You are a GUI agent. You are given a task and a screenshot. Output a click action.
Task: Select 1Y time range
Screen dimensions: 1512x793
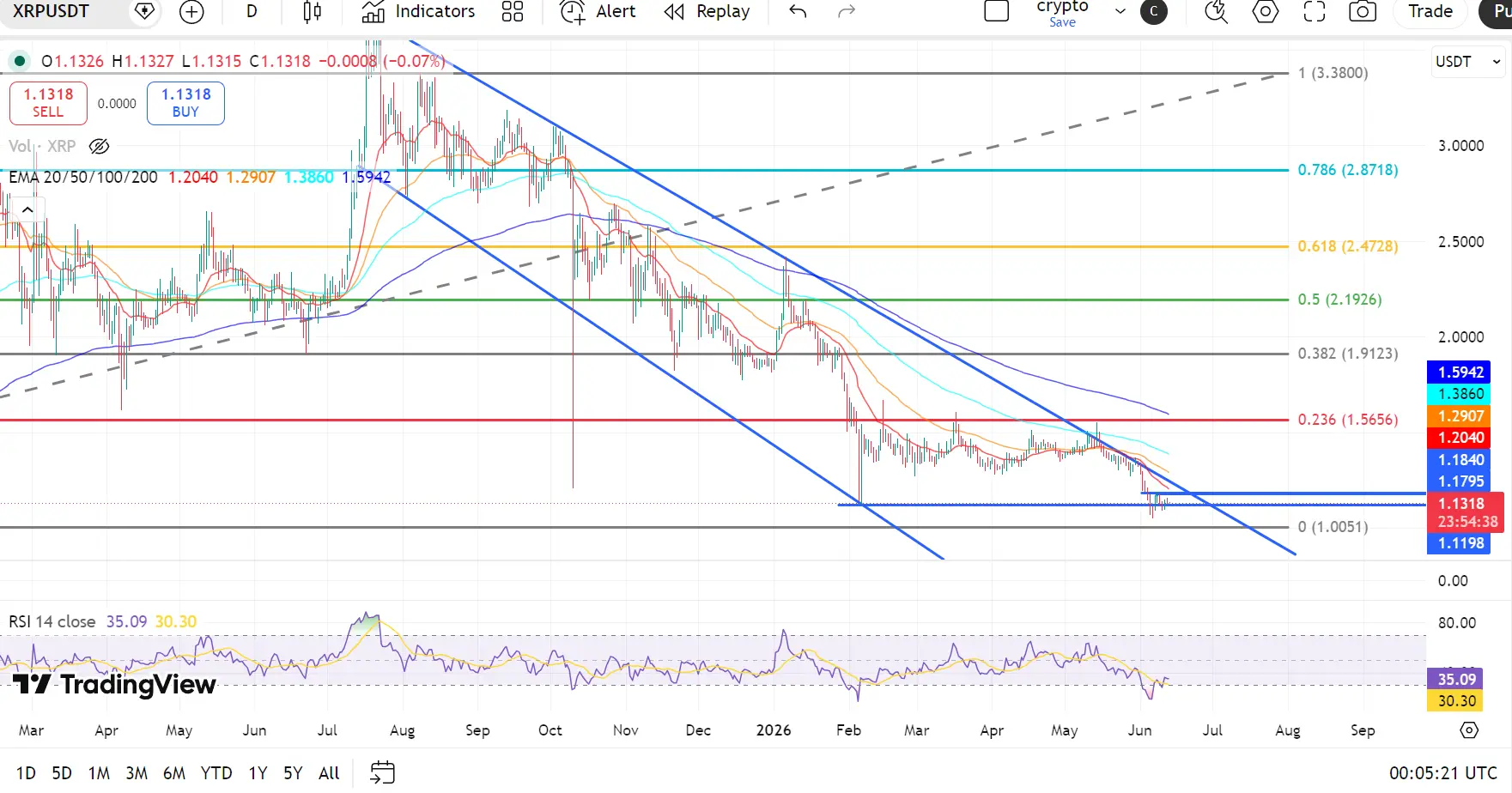click(258, 773)
